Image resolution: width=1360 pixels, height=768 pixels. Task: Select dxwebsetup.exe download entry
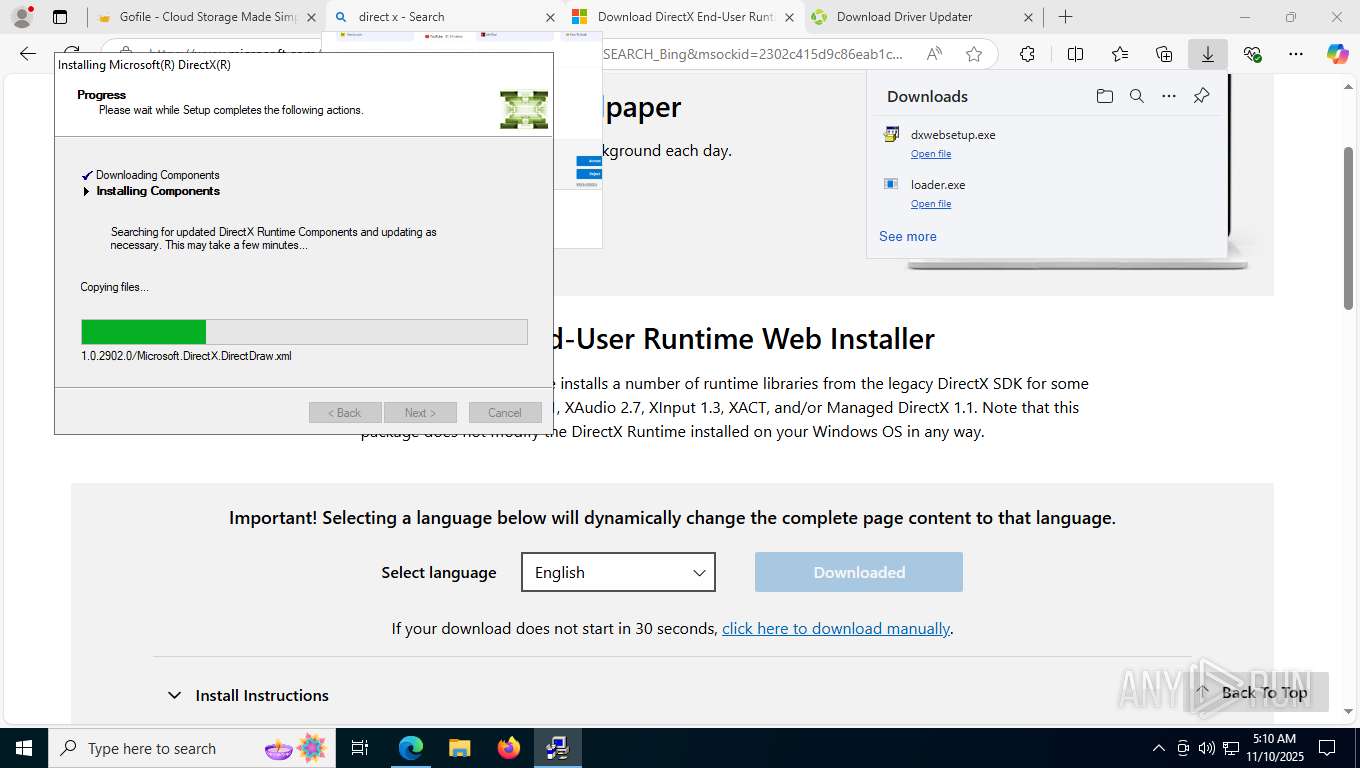1047,143
